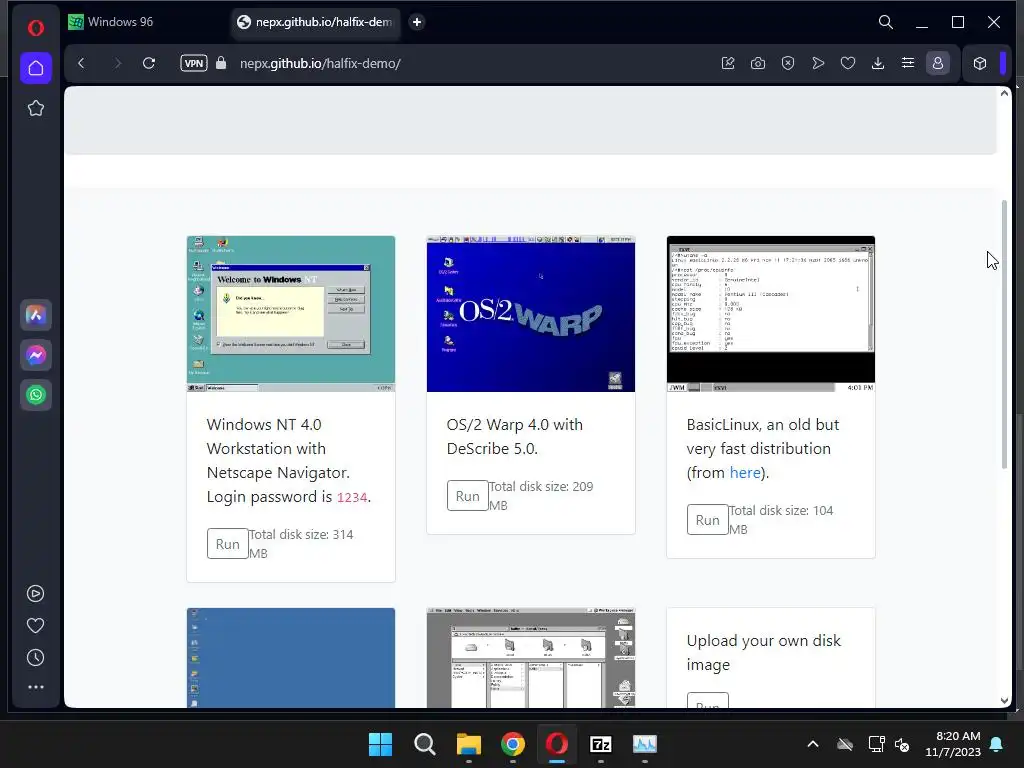Toggle the VPN badge
1024x768 pixels.
pyautogui.click(x=194, y=63)
